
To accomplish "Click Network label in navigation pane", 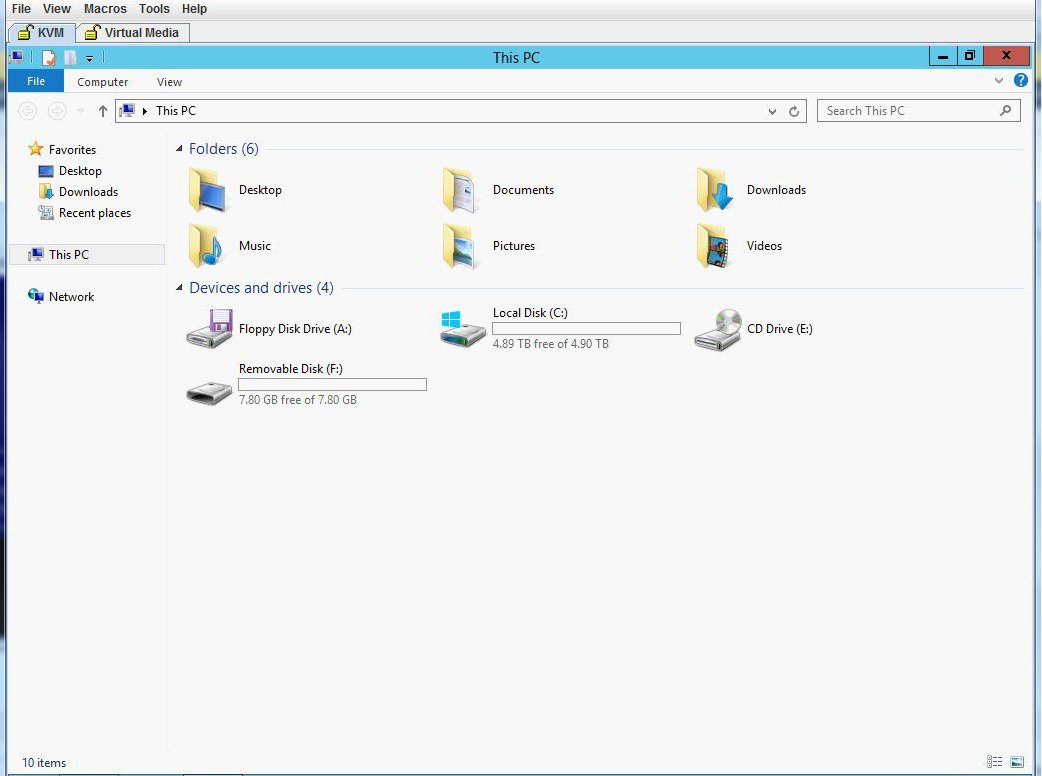I will click(71, 296).
